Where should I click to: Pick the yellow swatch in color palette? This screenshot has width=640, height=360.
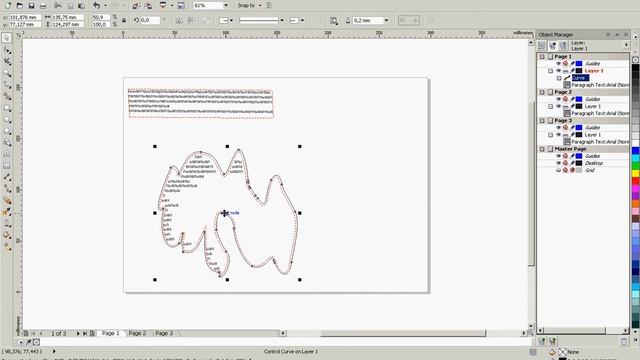tap(636, 173)
